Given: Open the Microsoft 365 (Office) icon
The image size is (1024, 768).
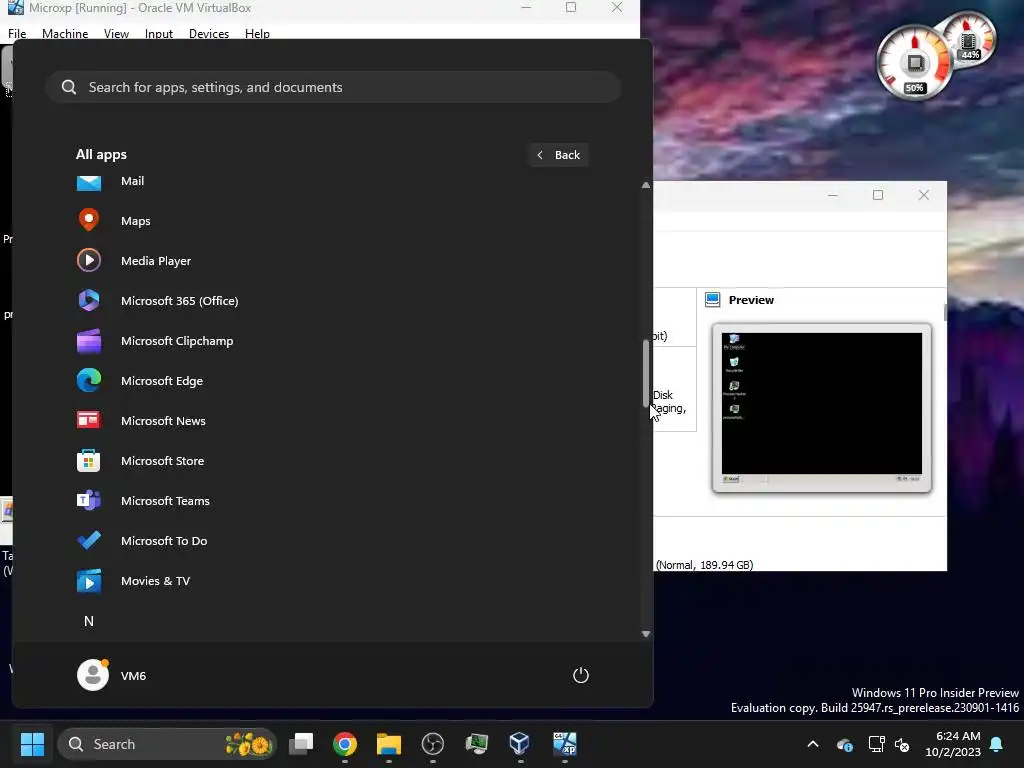Looking at the screenshot, I should pos(89,300).
